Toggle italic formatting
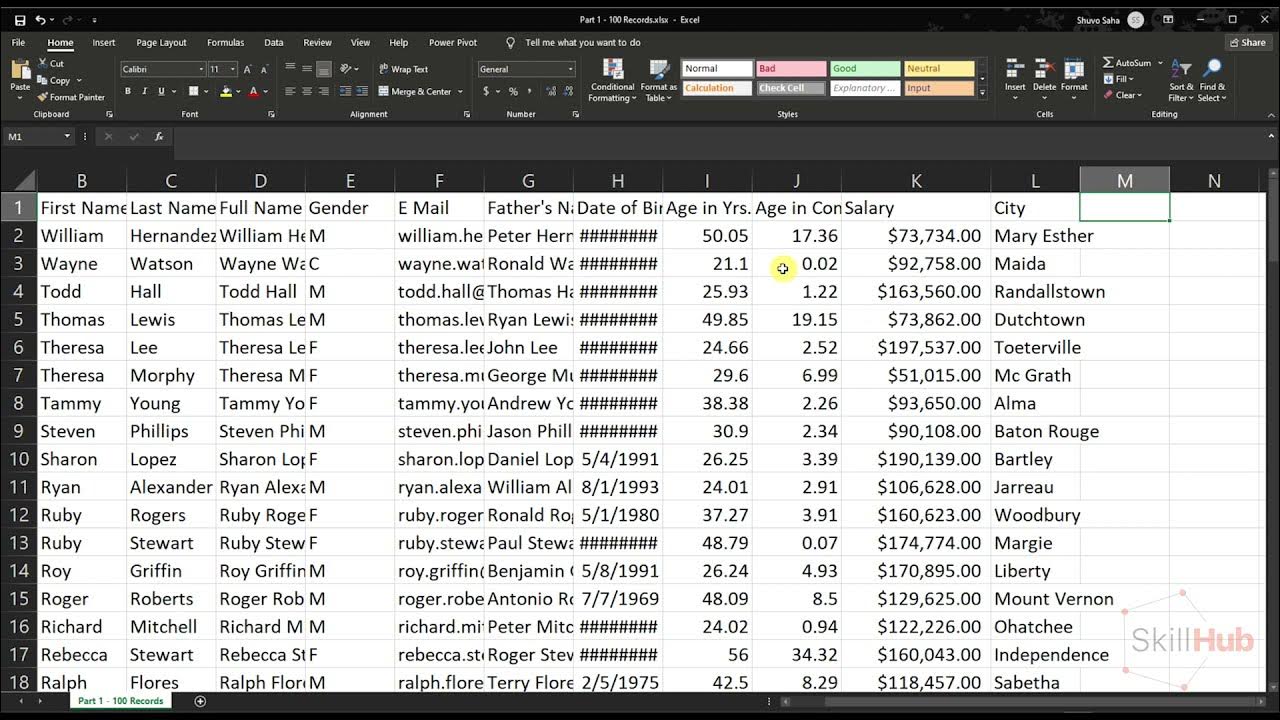 (144, 91)
